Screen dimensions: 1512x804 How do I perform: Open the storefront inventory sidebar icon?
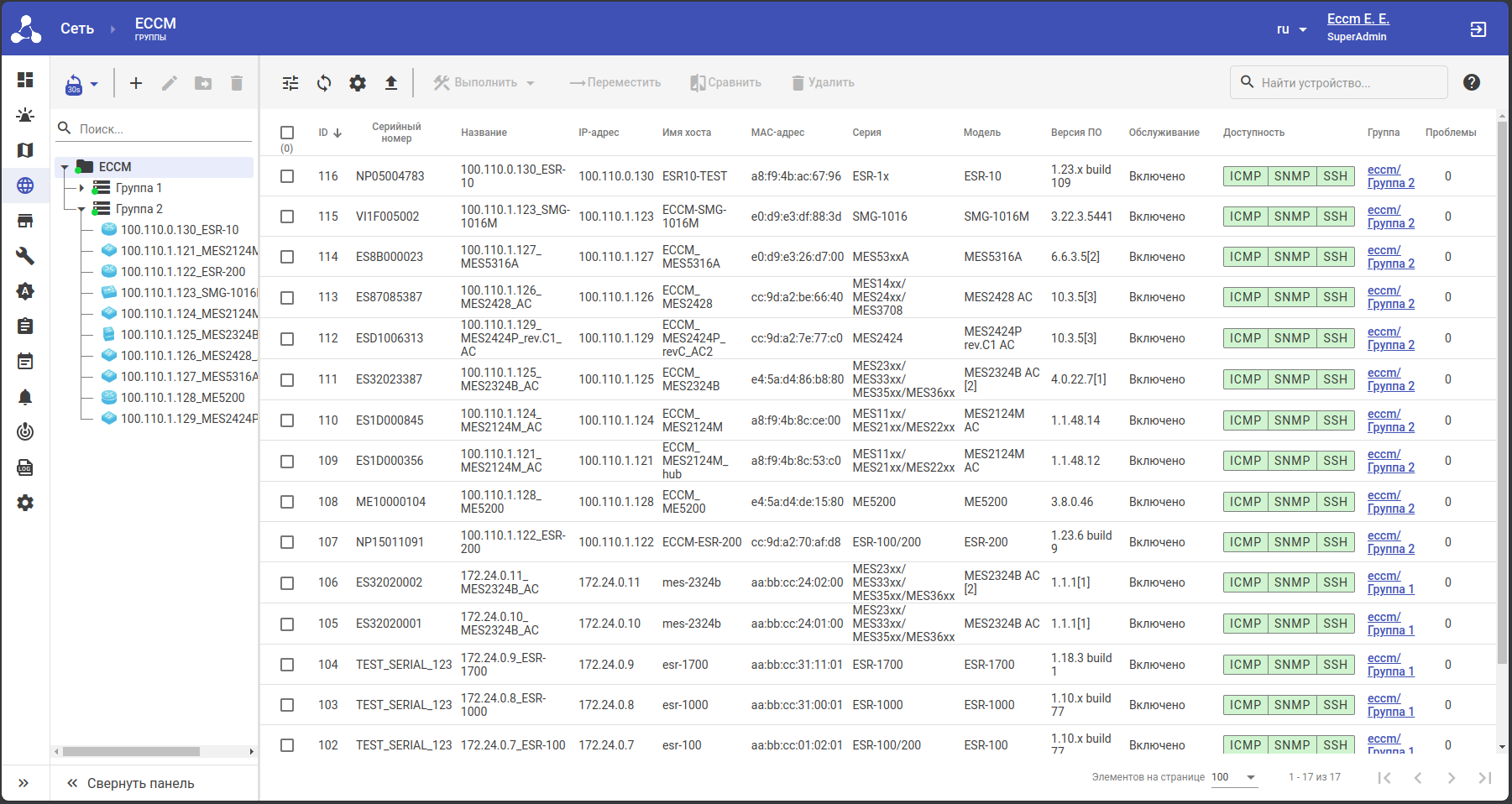[x=25, y=221]
